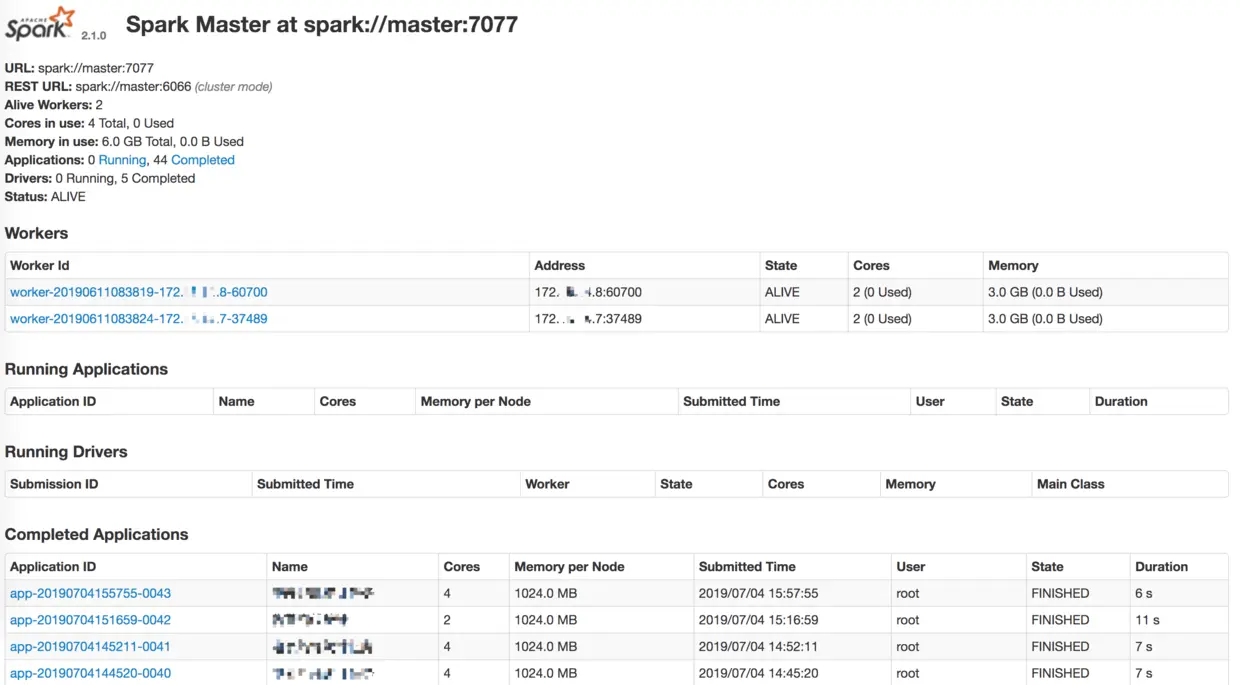The image size is (1240, 685).
Task: Click the Status: ALIVE line
Action: [45, 197]
